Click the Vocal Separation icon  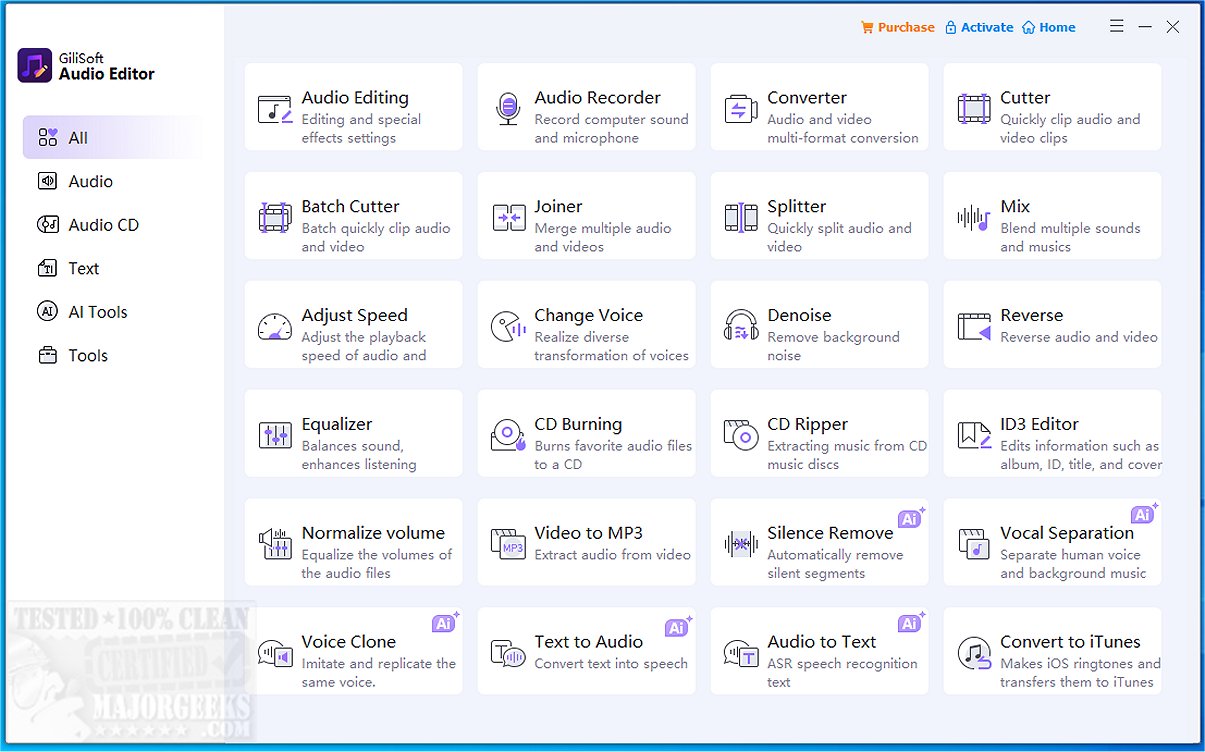click(973, 544)
